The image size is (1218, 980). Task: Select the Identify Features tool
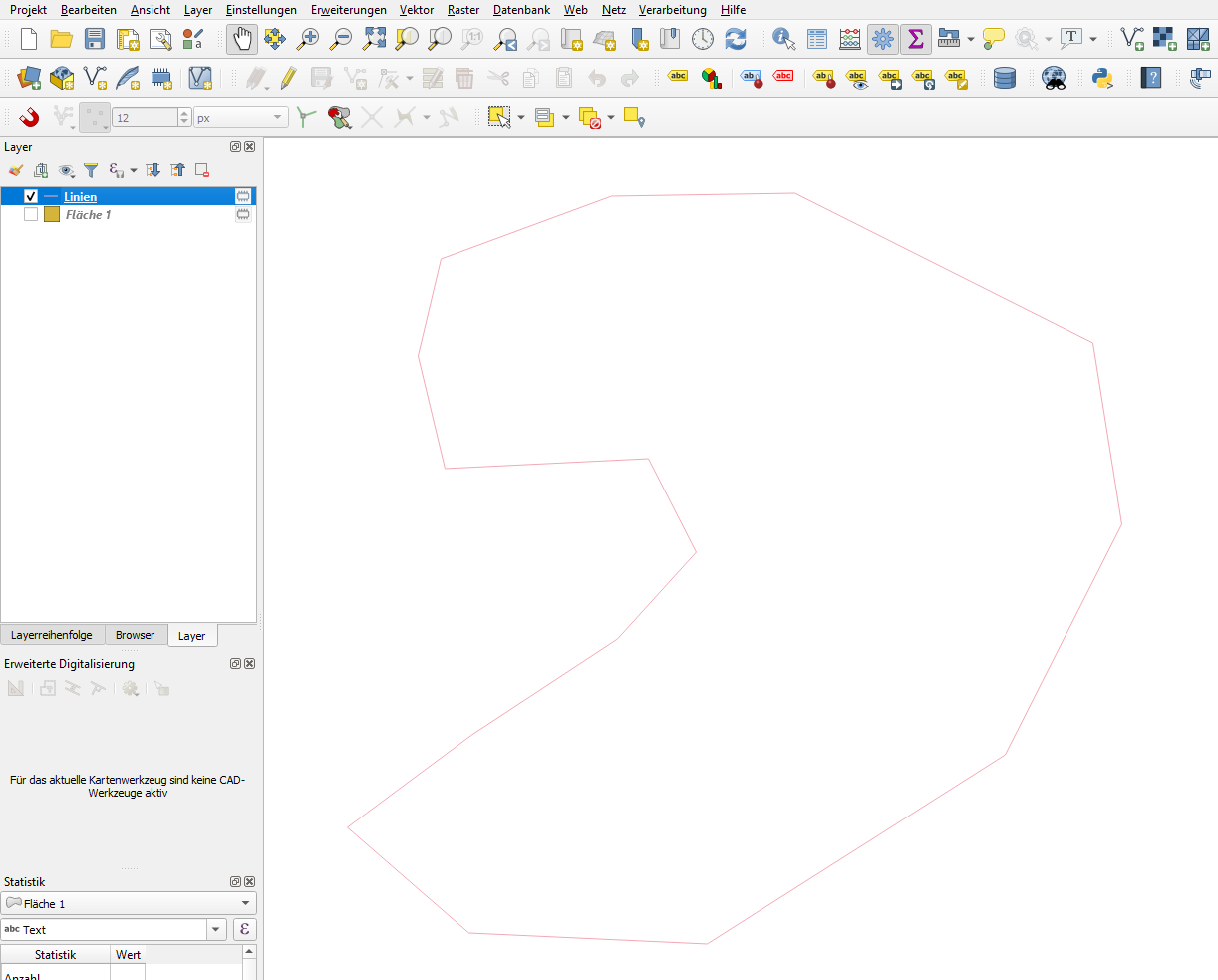tap(784, 39)
